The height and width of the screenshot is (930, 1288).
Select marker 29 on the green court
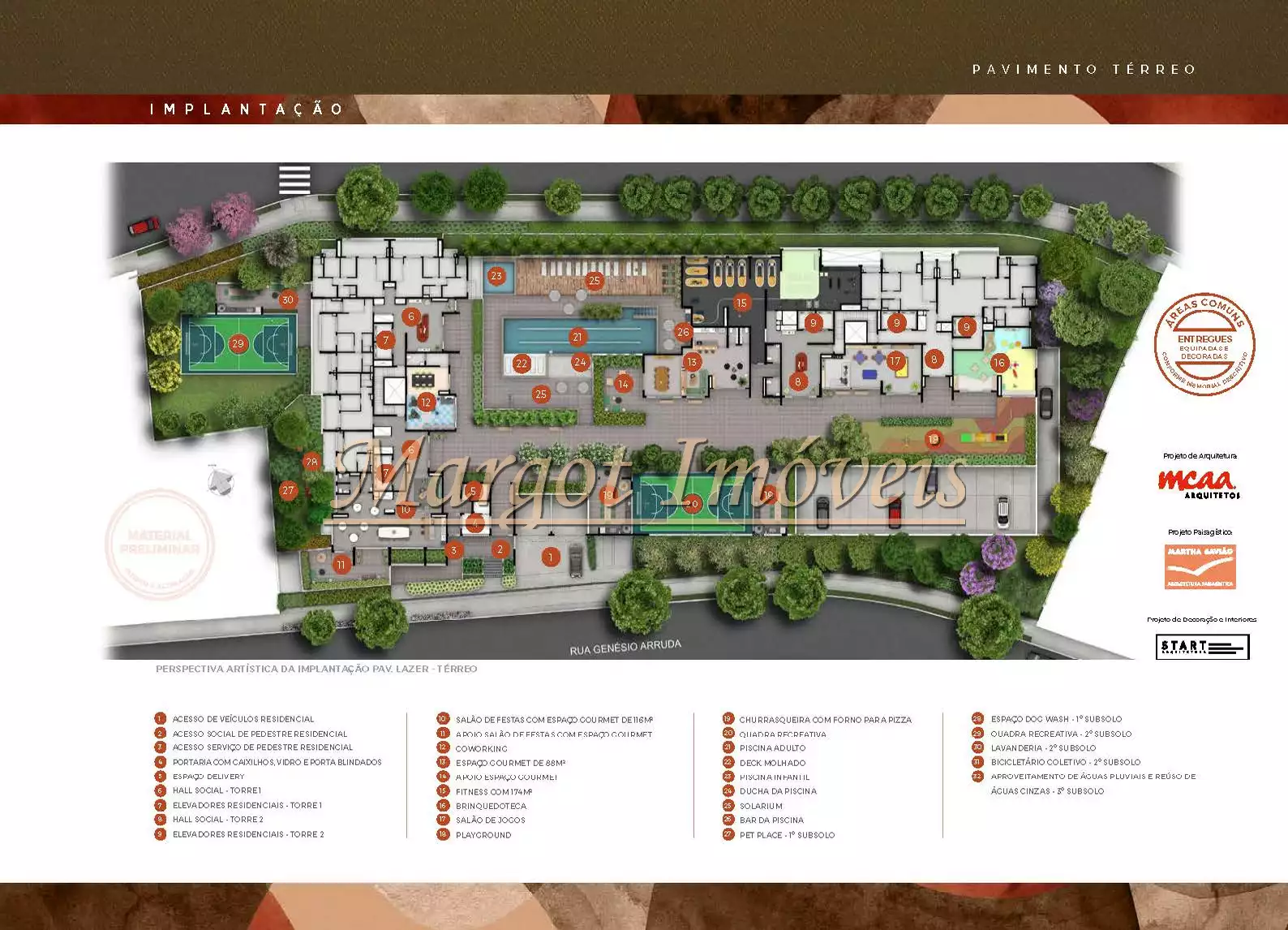click(x=238, y=344)
